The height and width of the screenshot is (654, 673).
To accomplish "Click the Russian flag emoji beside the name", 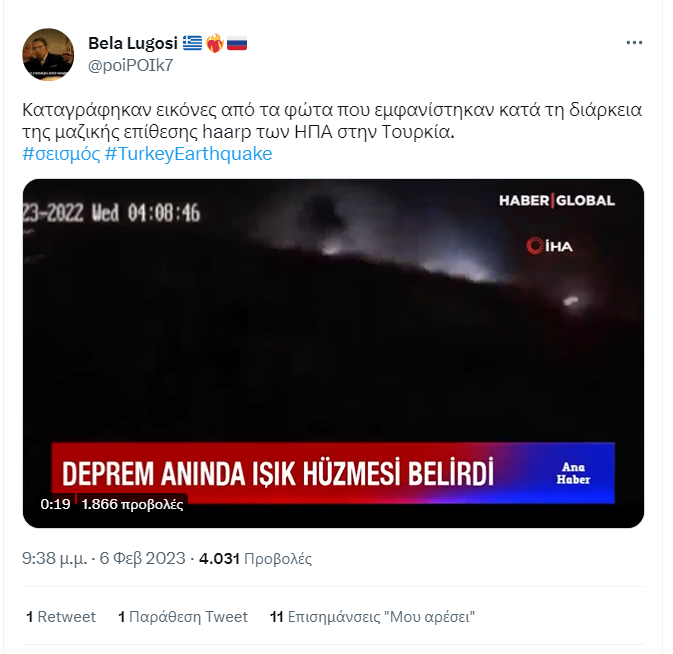I will click(237, 43).
